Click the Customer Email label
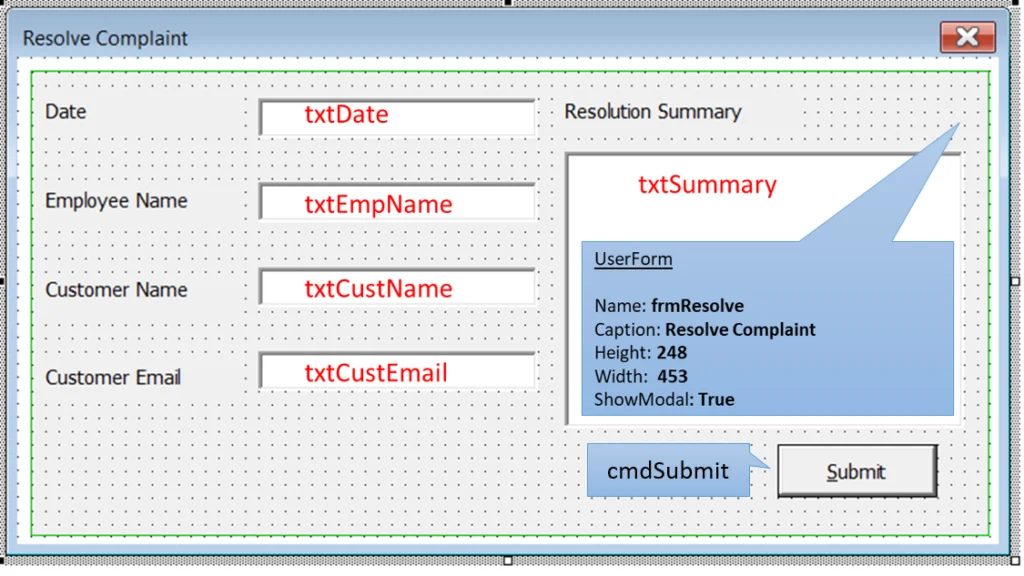Screen dimensions: 1024x576 click(113, 378)
